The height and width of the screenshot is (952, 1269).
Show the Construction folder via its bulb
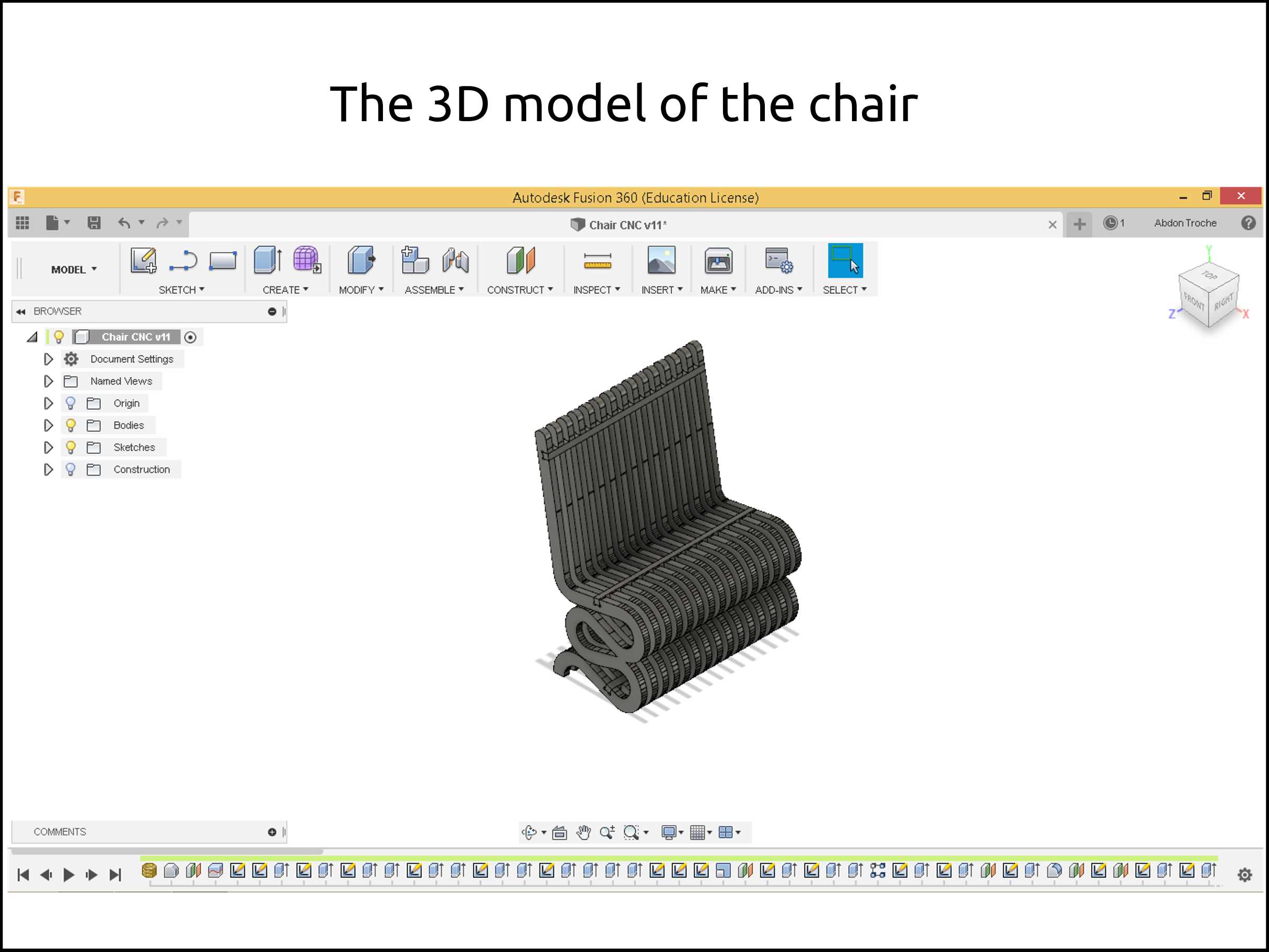pos(71,469)
